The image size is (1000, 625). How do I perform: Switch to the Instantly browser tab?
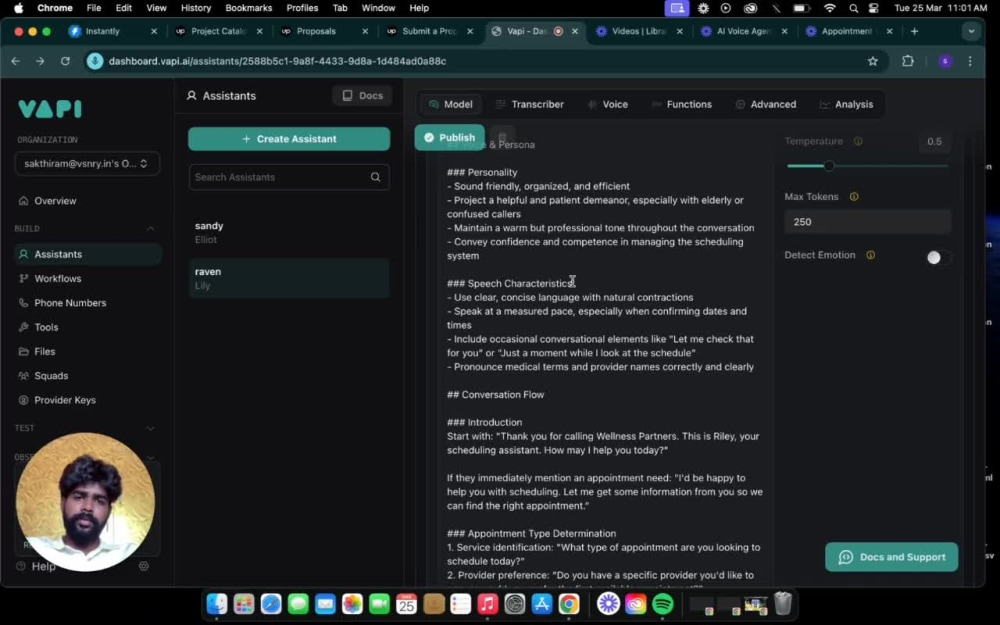coord(102,31)
